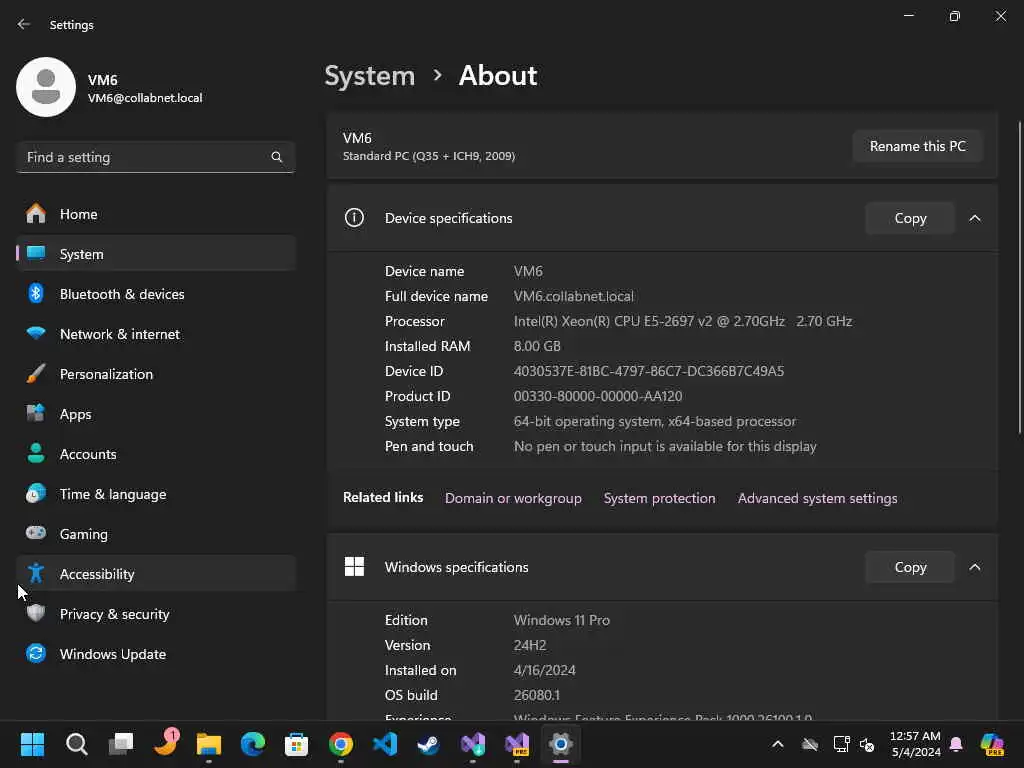
Task: Click the Edition value Windows 11 Pro
Action: 562,620
